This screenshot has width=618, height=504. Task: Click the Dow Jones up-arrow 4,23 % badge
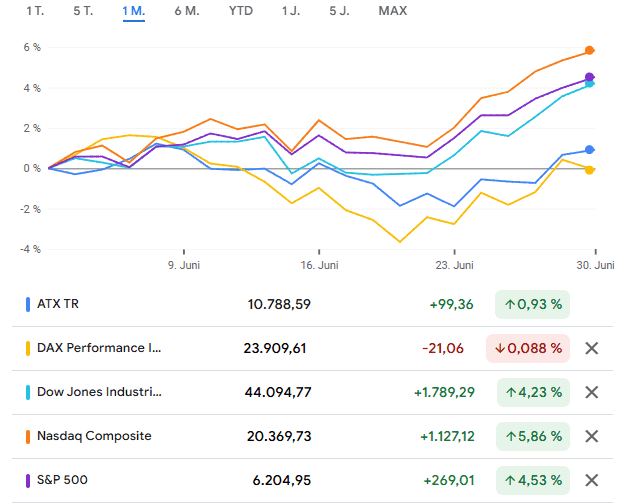coord(533,392)
